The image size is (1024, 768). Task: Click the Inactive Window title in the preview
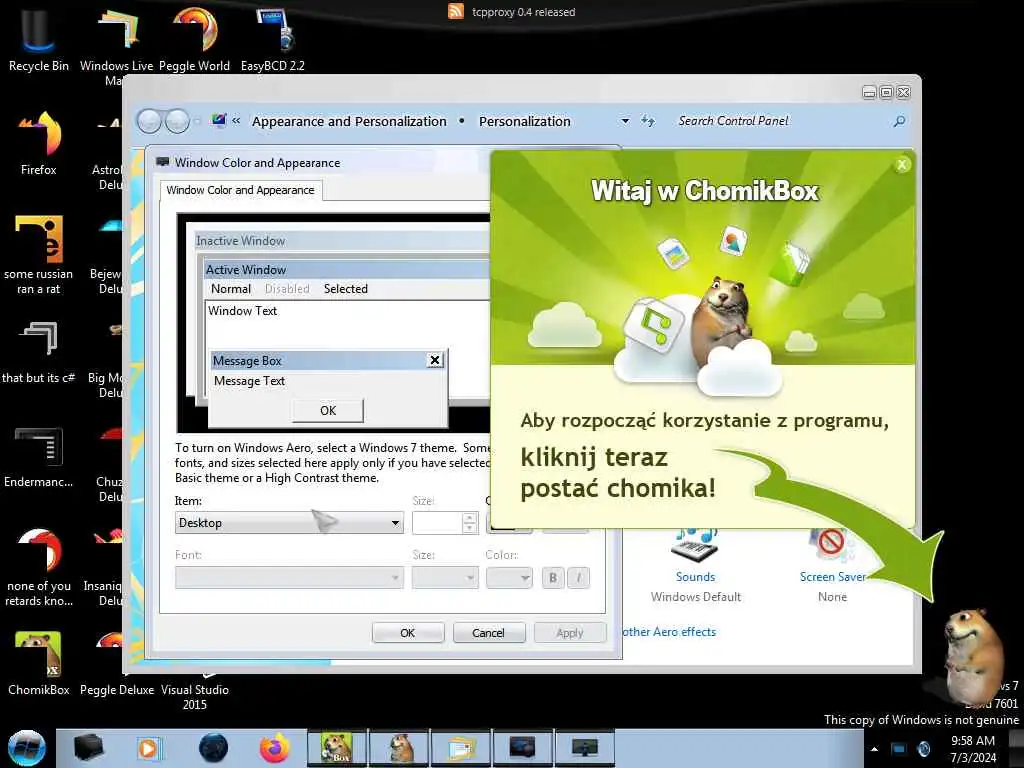(241, 241)
